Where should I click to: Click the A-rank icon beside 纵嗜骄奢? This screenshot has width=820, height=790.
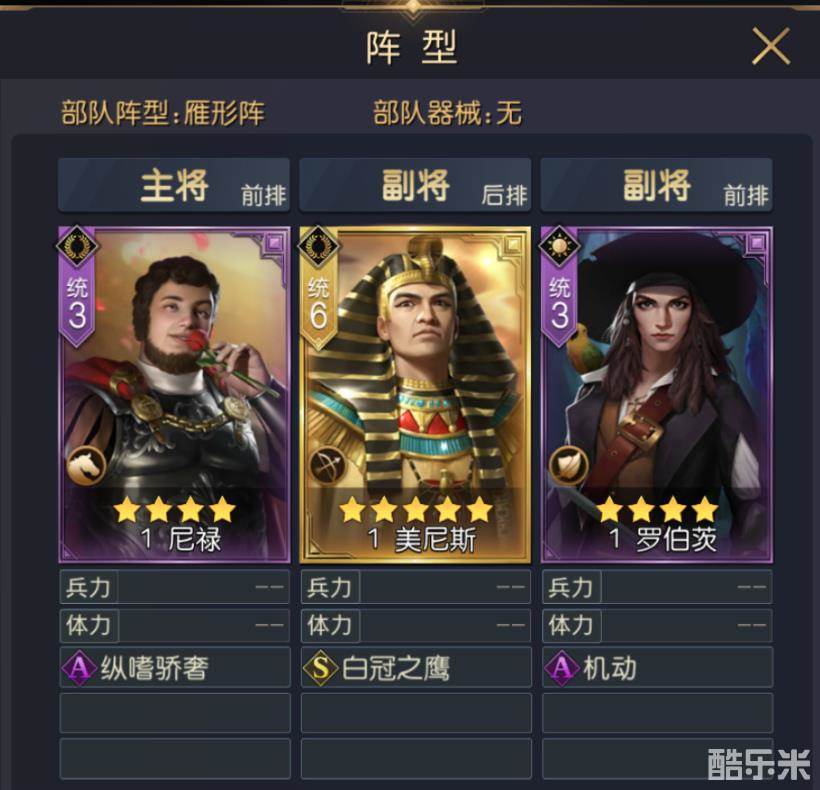pyautogui.click(x=78, y=668)
